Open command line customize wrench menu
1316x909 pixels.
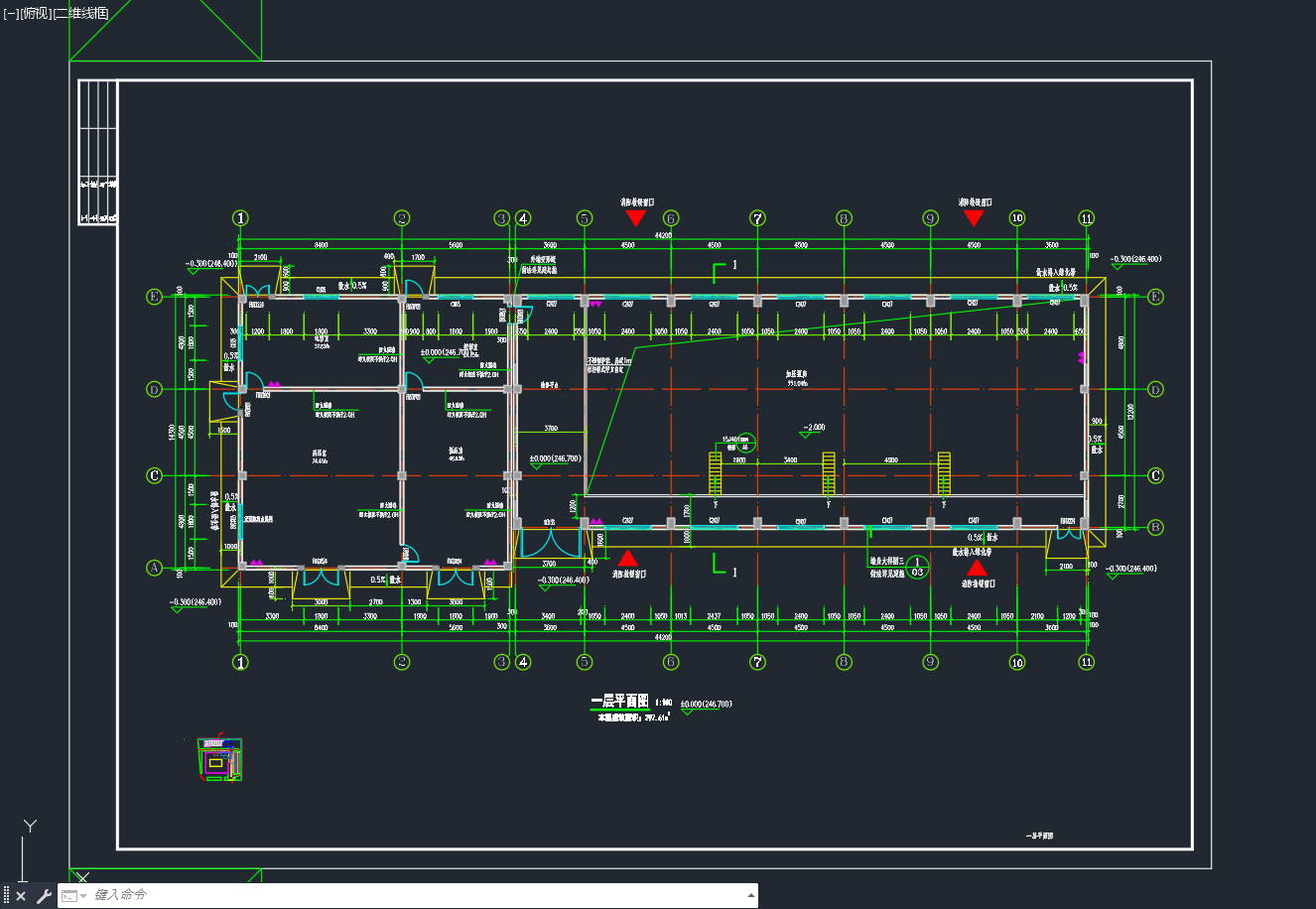click(x=44, y=896)
